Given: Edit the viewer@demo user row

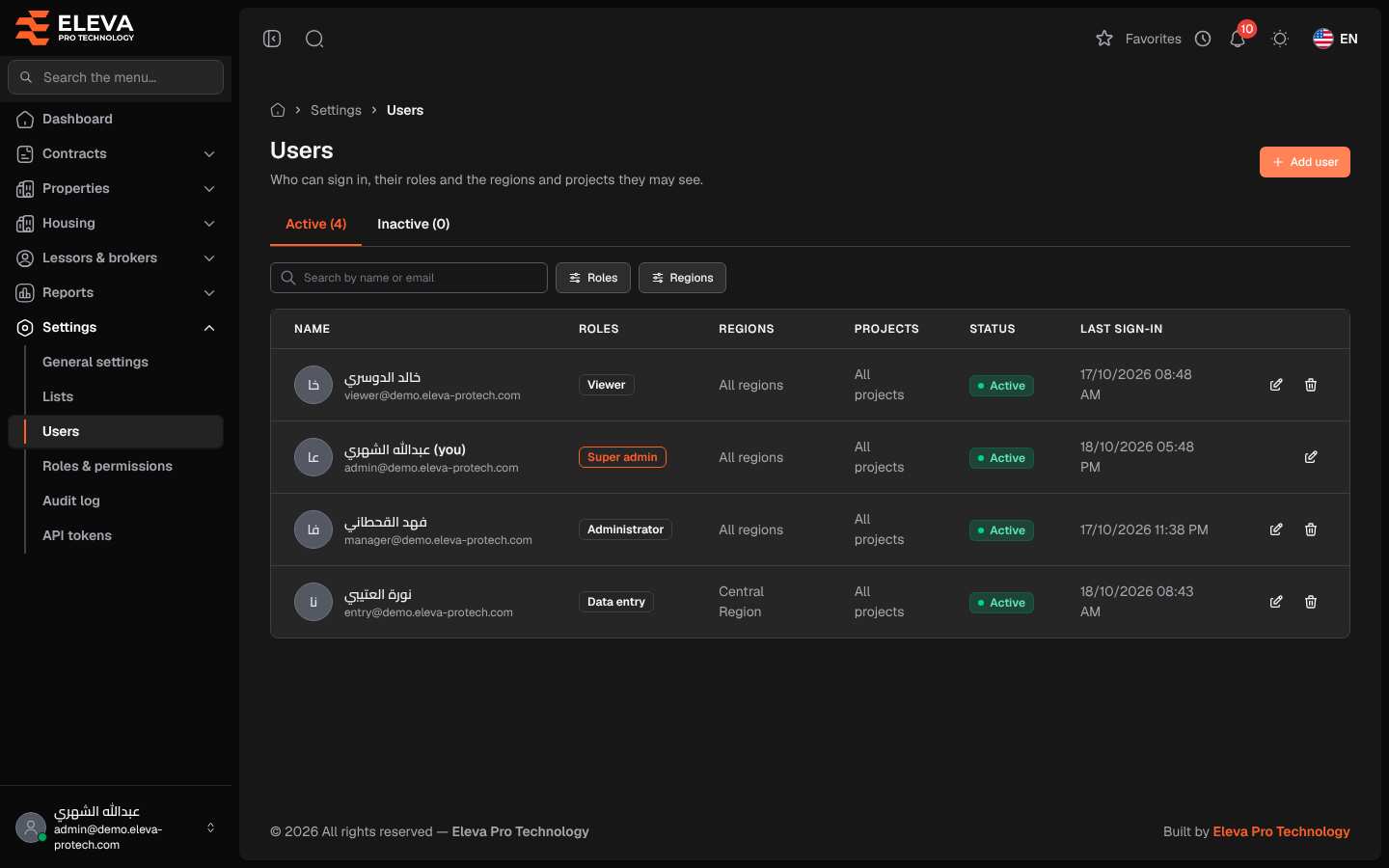Looking at the screenshot, I should coord(1276,385).
